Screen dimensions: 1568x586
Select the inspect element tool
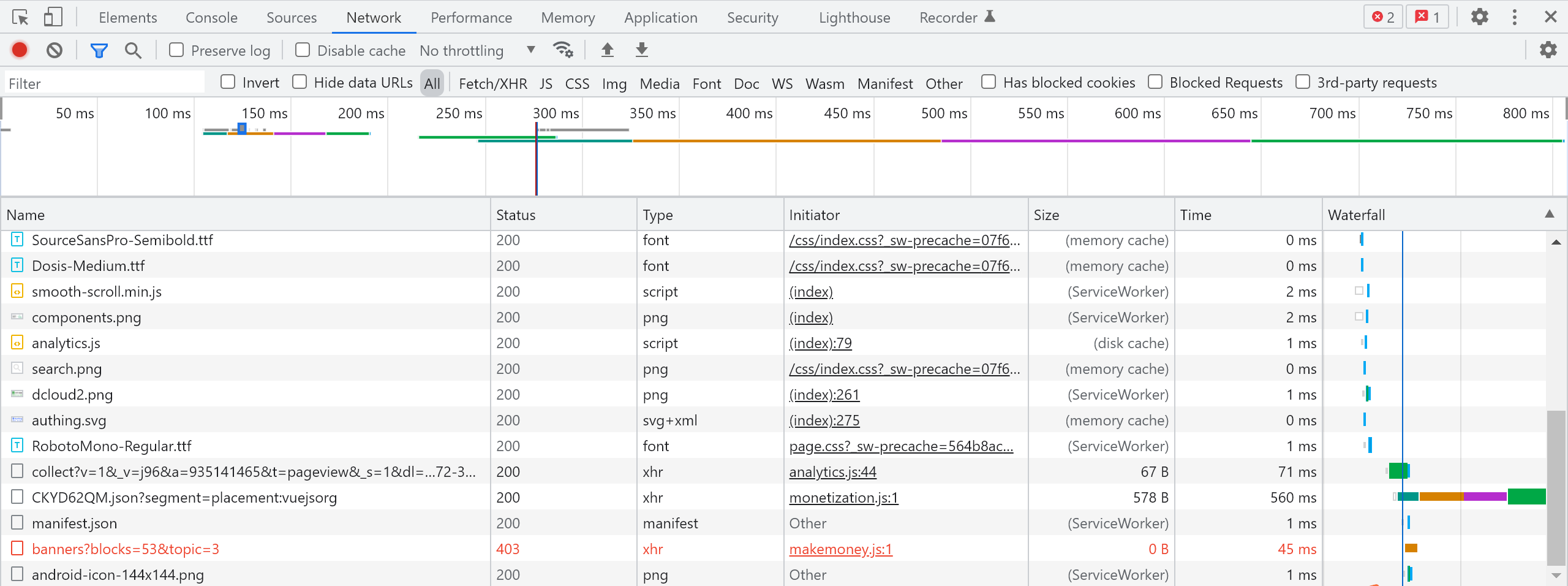[x=20, y=17]
